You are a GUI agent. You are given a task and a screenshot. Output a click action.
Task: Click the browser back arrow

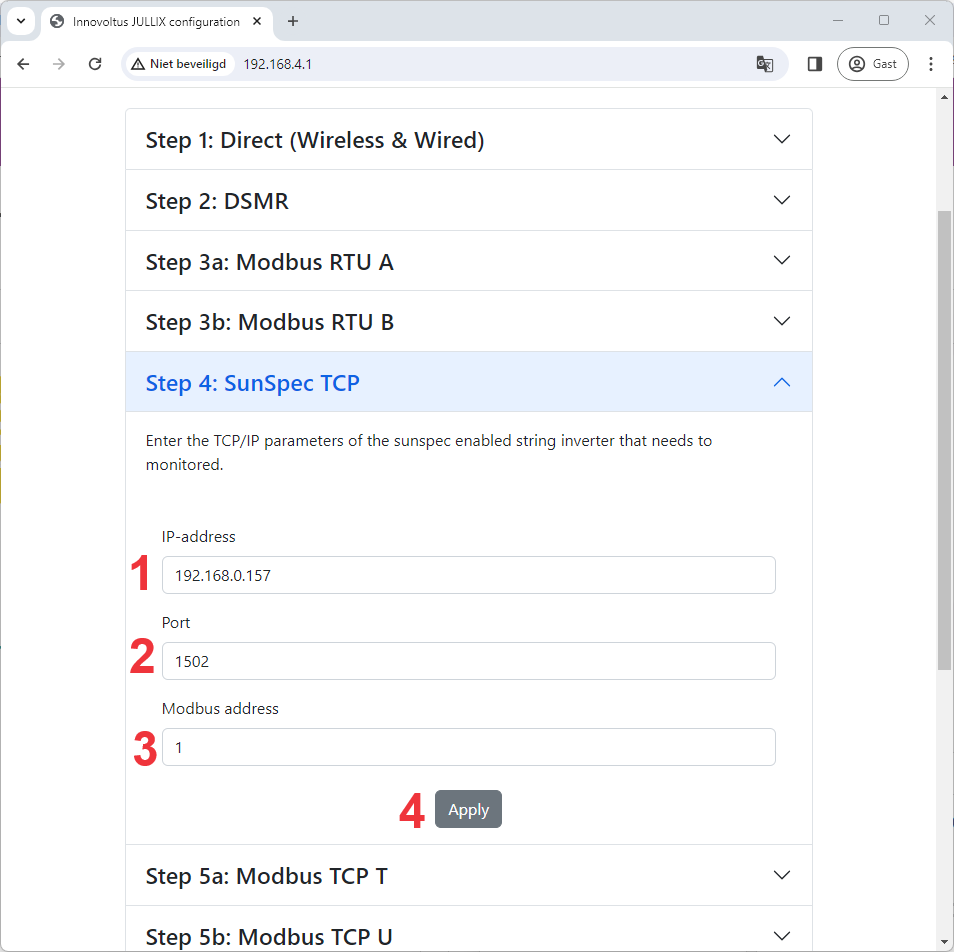click(23, 64)
